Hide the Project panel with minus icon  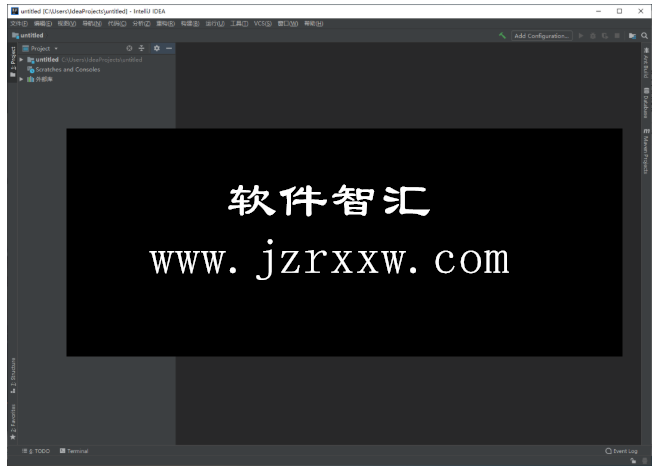click(x=169, y=48)
